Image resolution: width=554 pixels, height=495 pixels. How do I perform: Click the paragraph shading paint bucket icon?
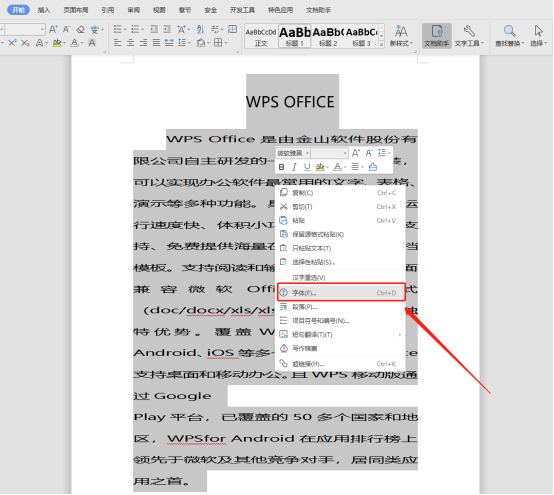201,43
